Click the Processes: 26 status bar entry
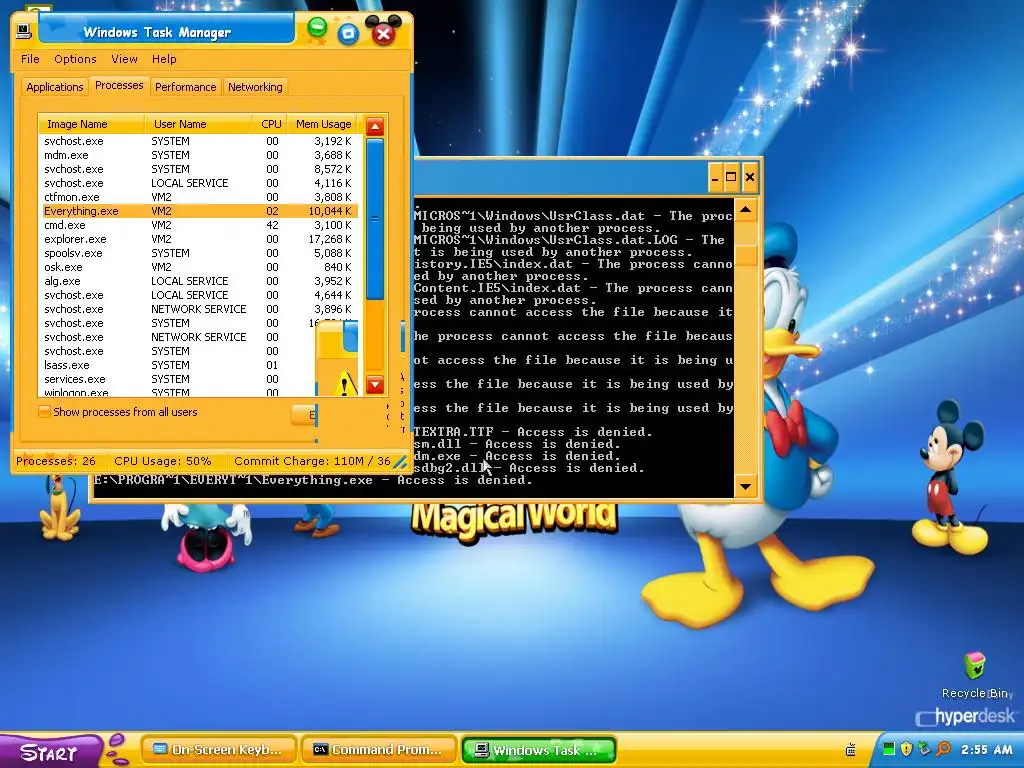The image size is (1024, 768). [56, 461]
